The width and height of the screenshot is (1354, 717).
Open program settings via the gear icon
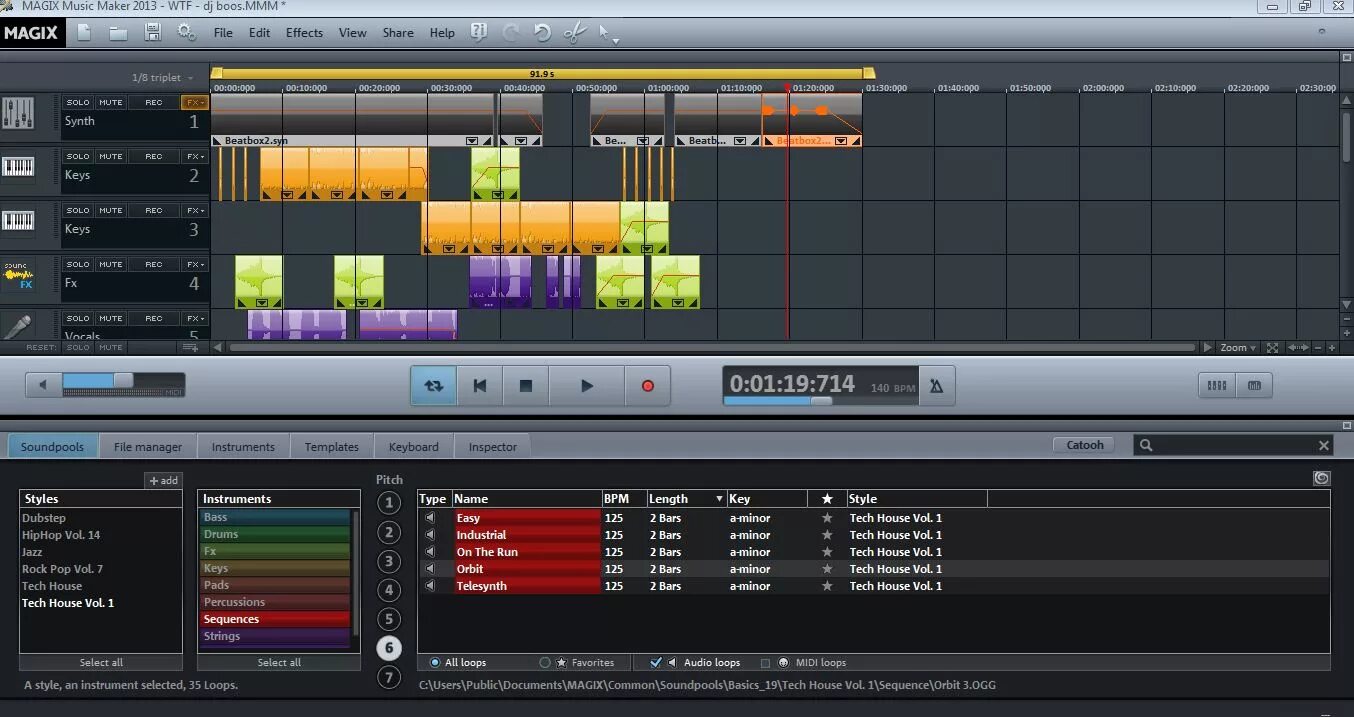coord(186,32)
